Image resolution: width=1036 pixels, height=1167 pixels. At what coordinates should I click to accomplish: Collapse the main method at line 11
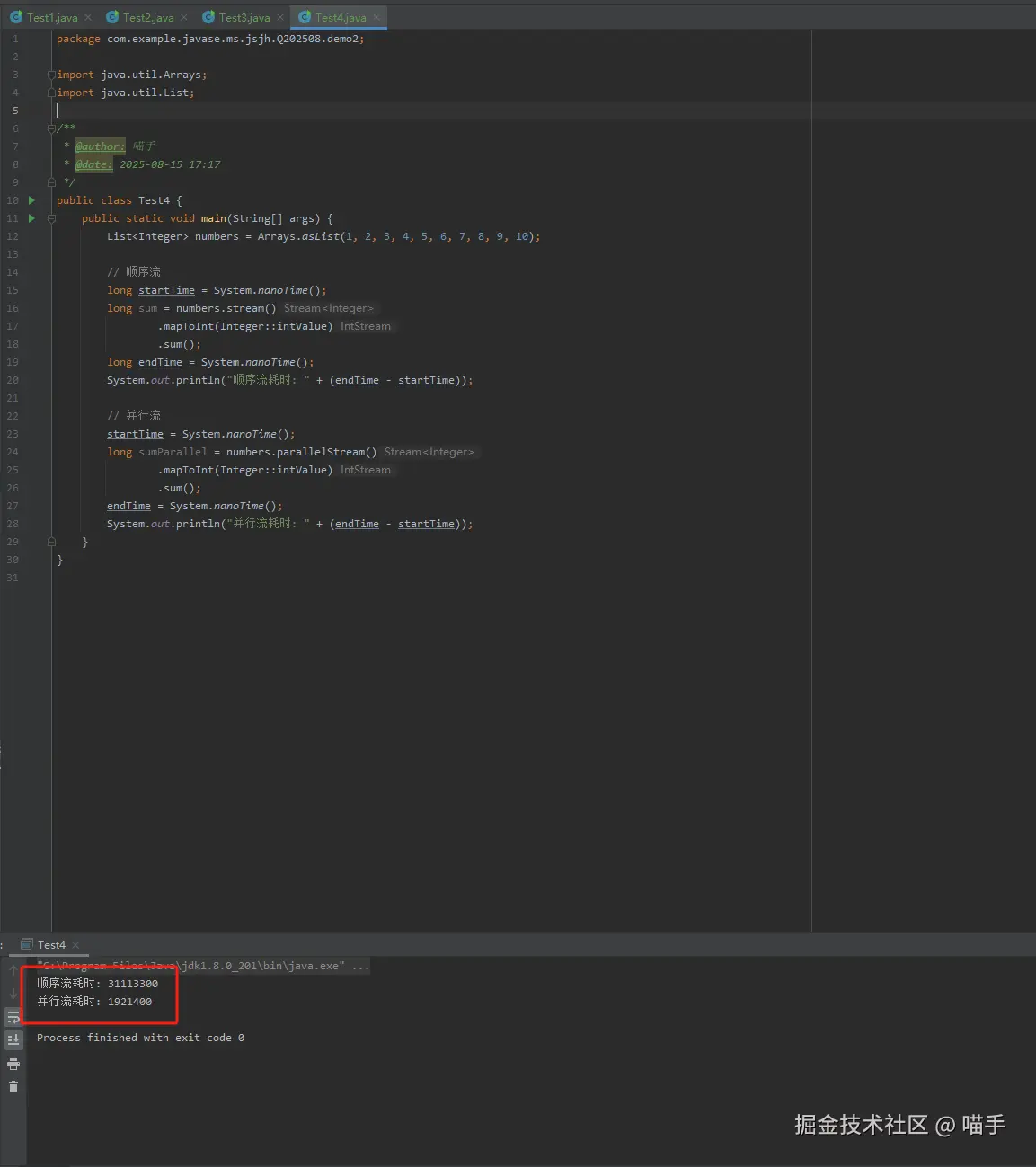(x=51, y=218)
